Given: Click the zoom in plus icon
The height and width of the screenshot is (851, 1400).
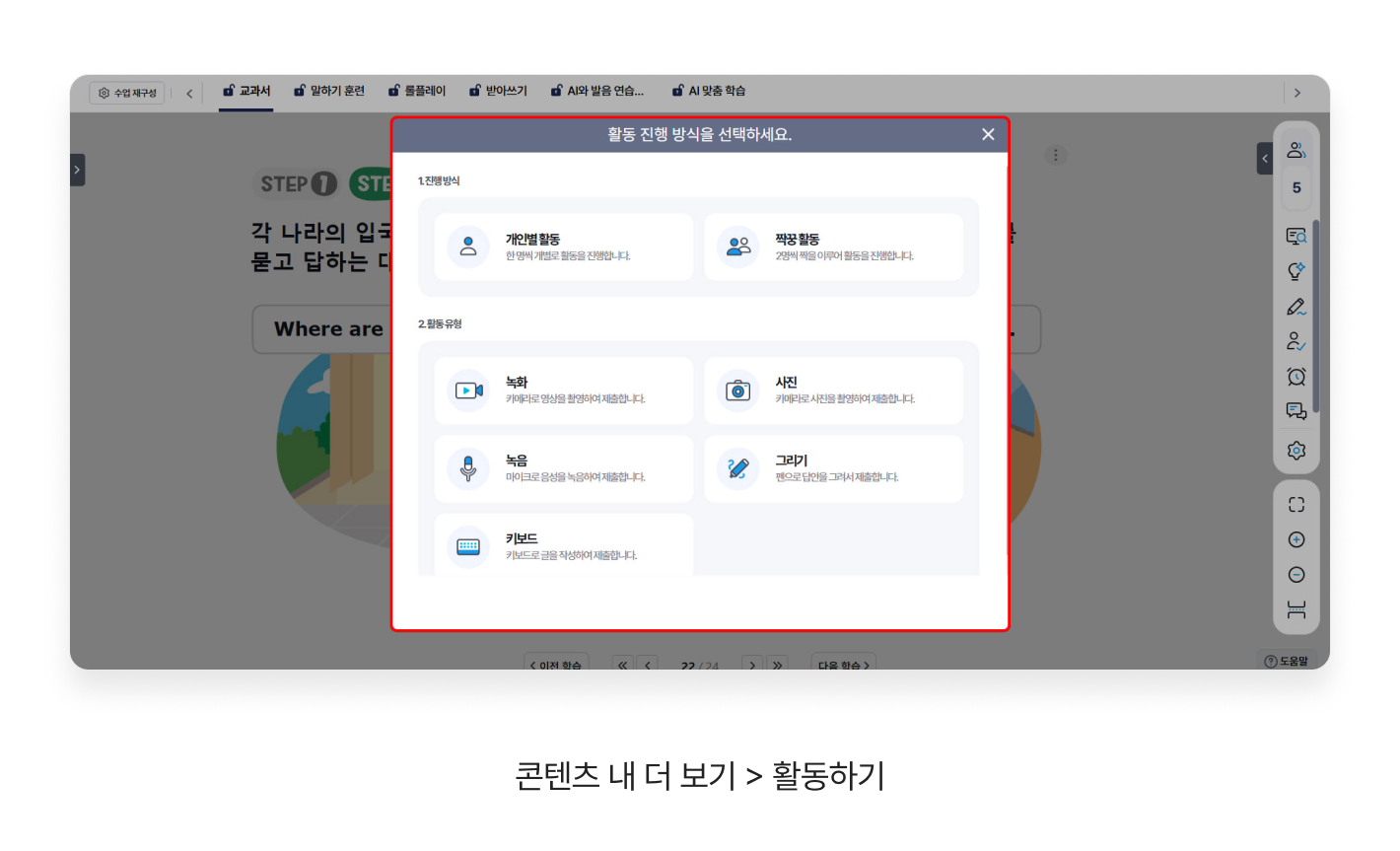Looking at the screenshot, I should (x=1296, y=539).
